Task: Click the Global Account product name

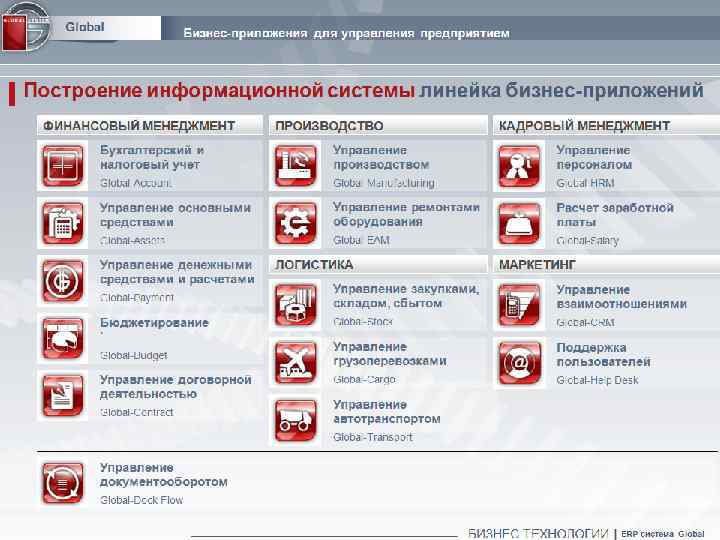Action: click(136, 183)
